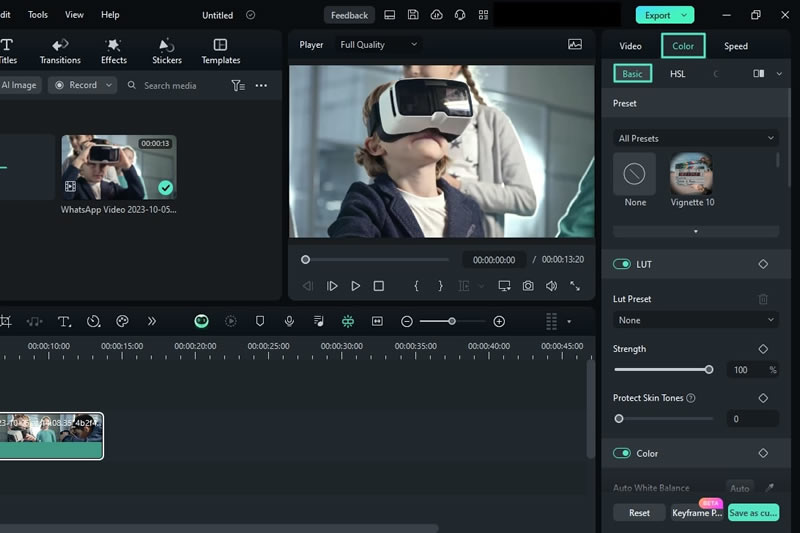Click the zoom in plus icon
The image size is (800, 533).
[499, 321]
